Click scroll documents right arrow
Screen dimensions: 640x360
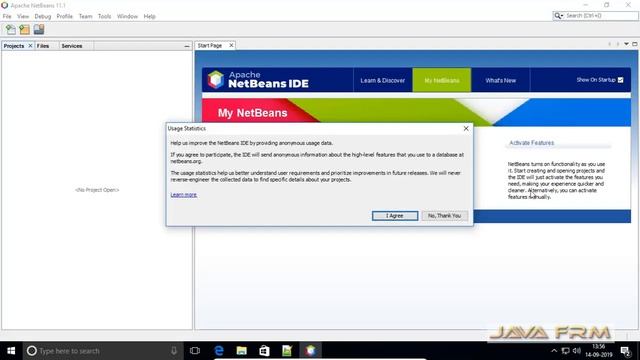(618, 44)
